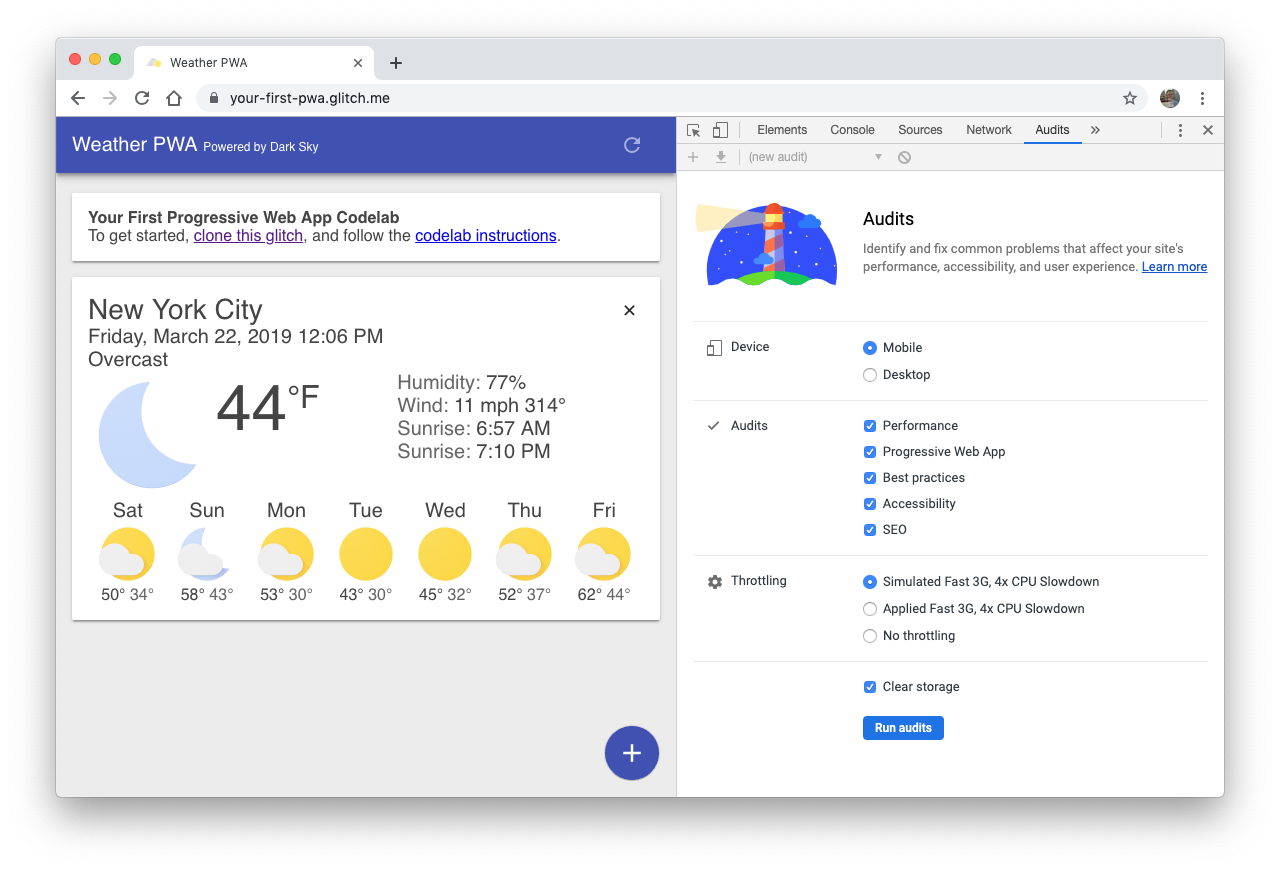Screen dimensions: 1280x871
Task: Switch to the Console tab
Action: click(x=852, y=130)
